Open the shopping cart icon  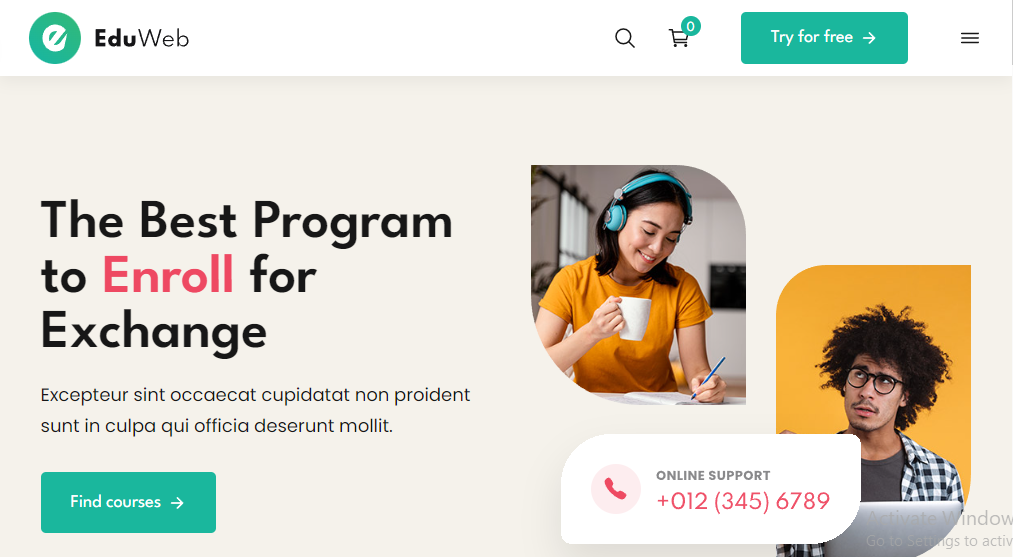tap(678, 39)
